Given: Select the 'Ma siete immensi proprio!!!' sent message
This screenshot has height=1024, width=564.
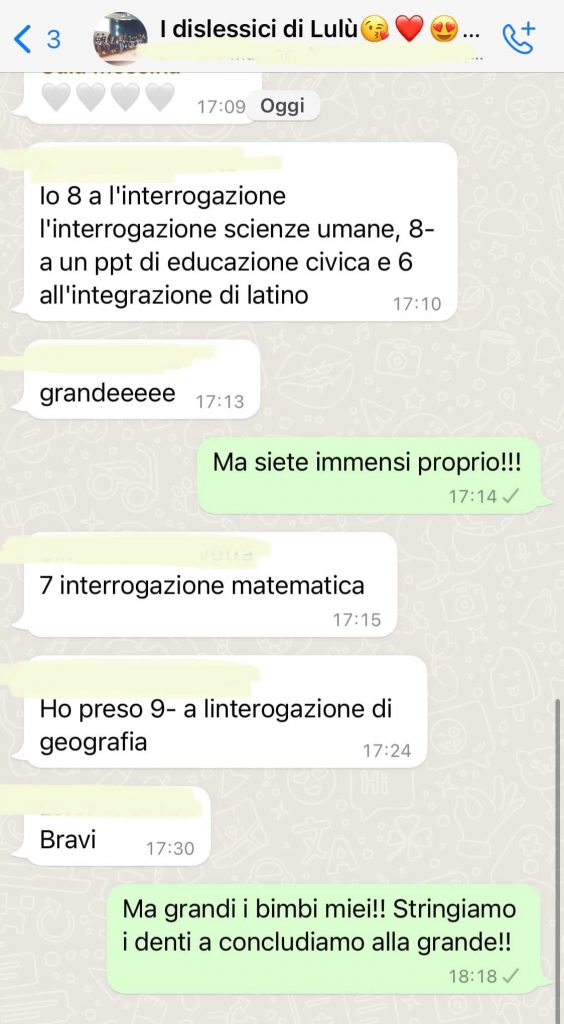Looking at the screenshot, I should coord(369,475).
